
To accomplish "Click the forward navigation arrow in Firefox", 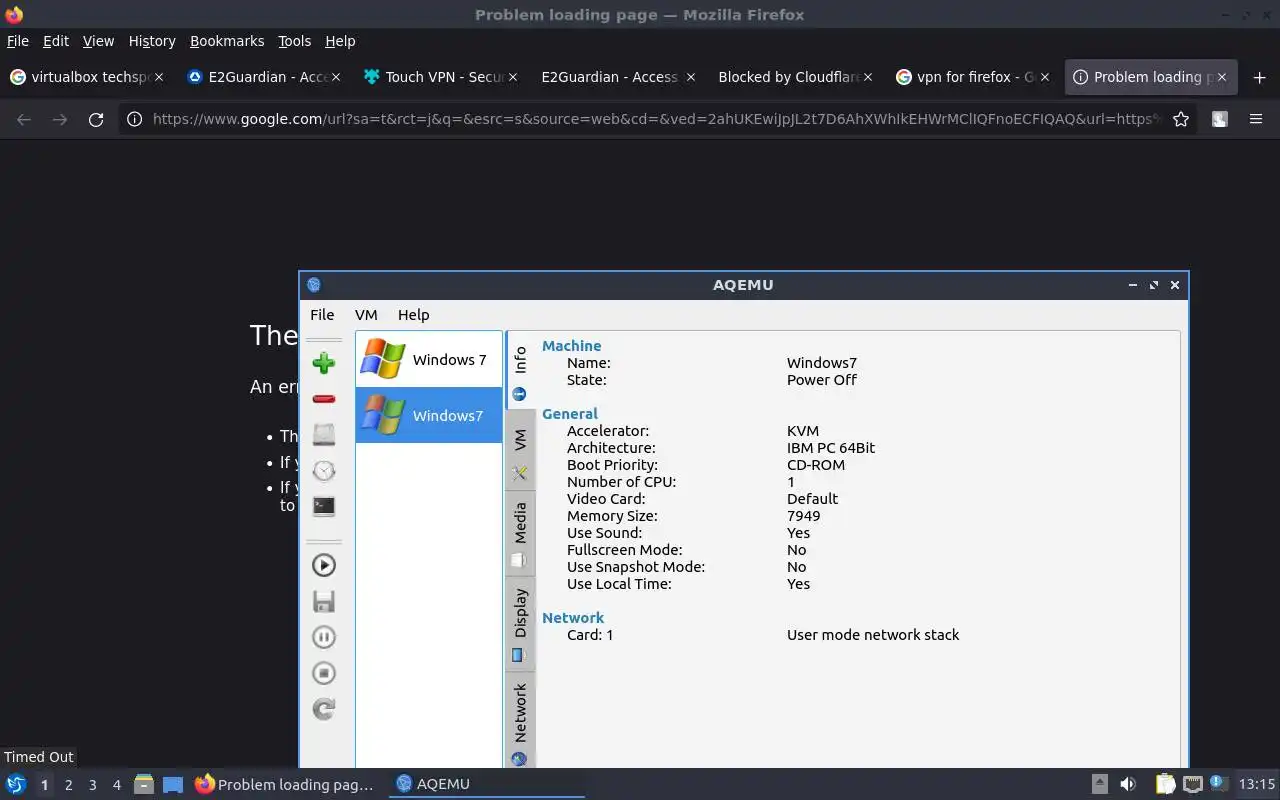I will [60, 119].
